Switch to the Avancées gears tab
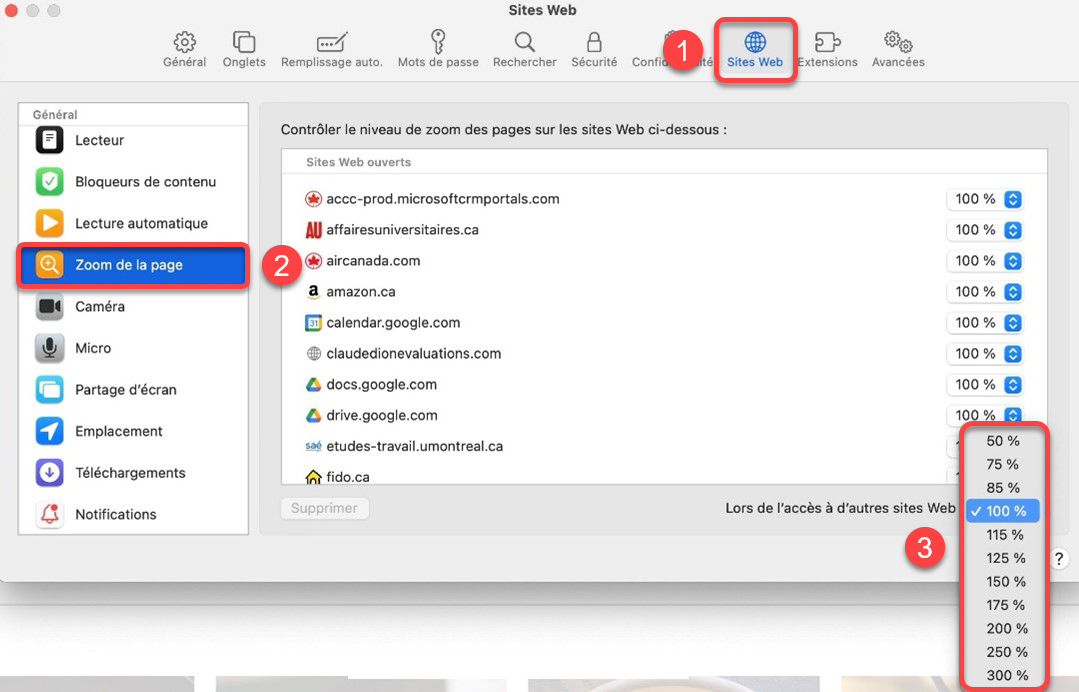Screen dimensions: 1079x692 (x=898, y=50)
